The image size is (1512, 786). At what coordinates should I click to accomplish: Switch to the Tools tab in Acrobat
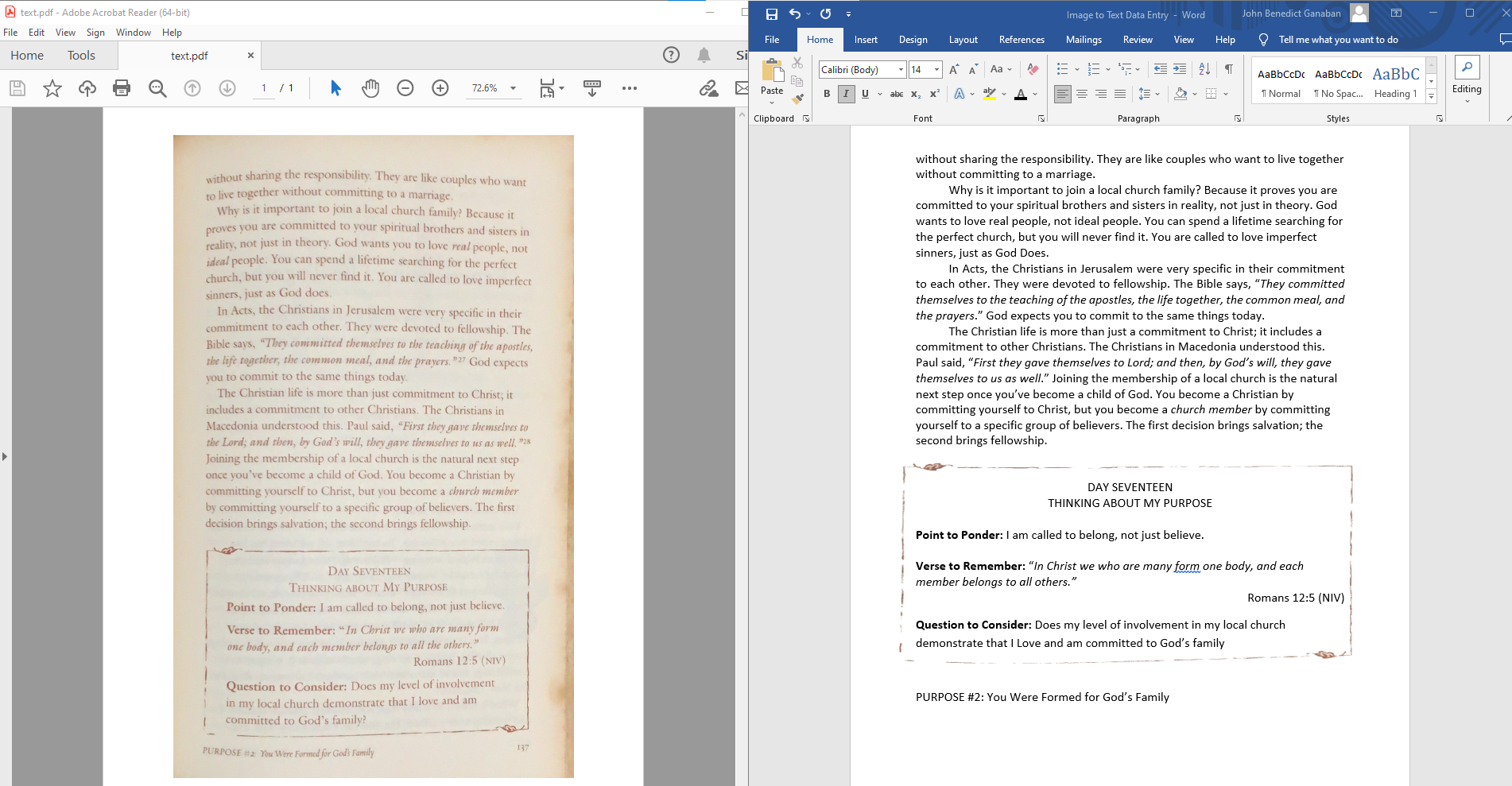pyautogui.click(x=81, y=56)
